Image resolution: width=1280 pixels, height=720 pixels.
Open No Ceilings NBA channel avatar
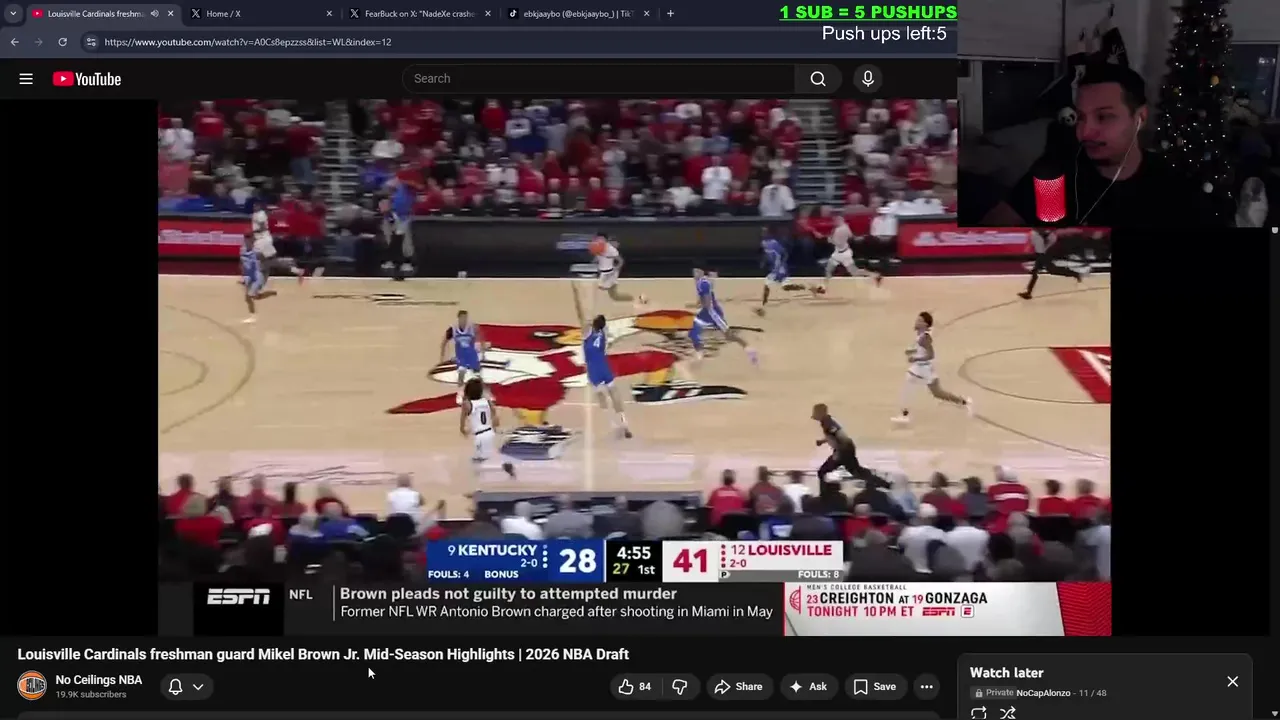(x=32, y=686)
